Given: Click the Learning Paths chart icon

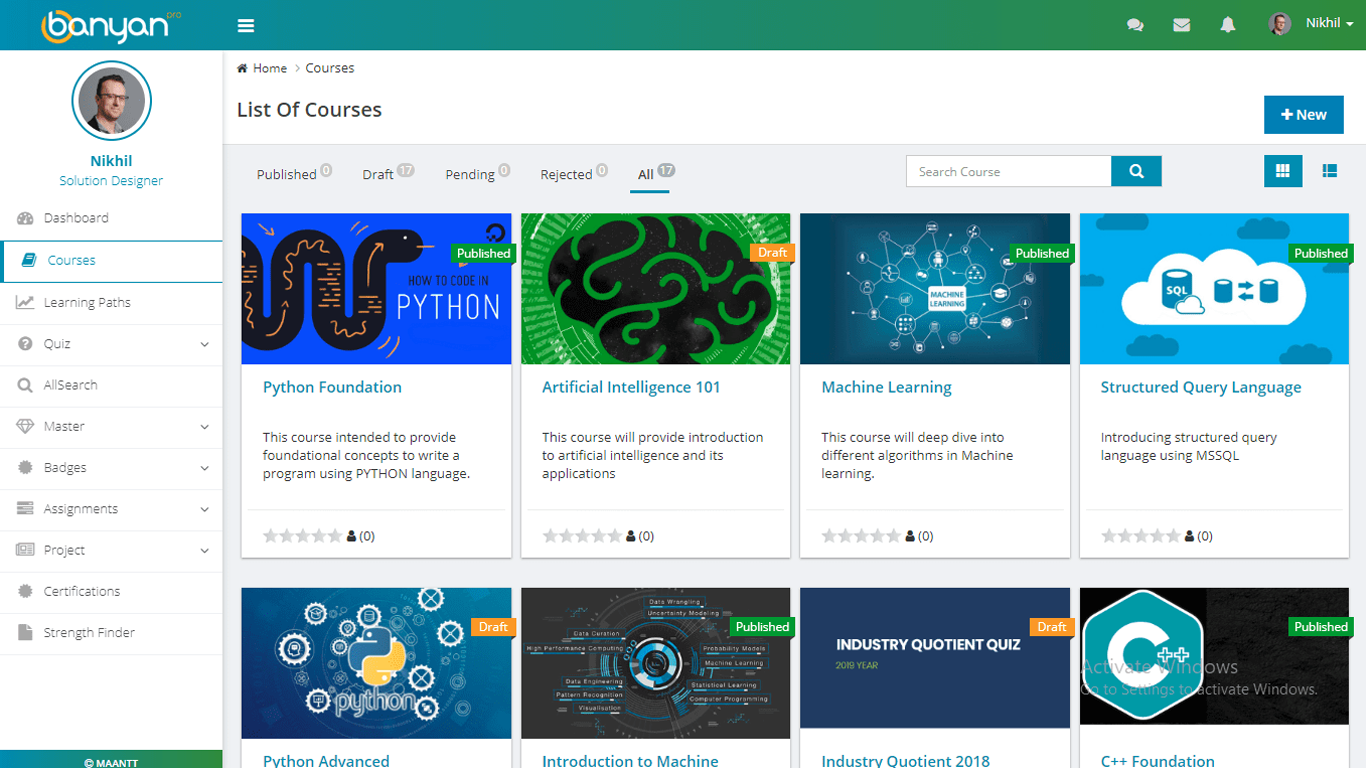Looking at the screenshot, I should tap(25, 302).
